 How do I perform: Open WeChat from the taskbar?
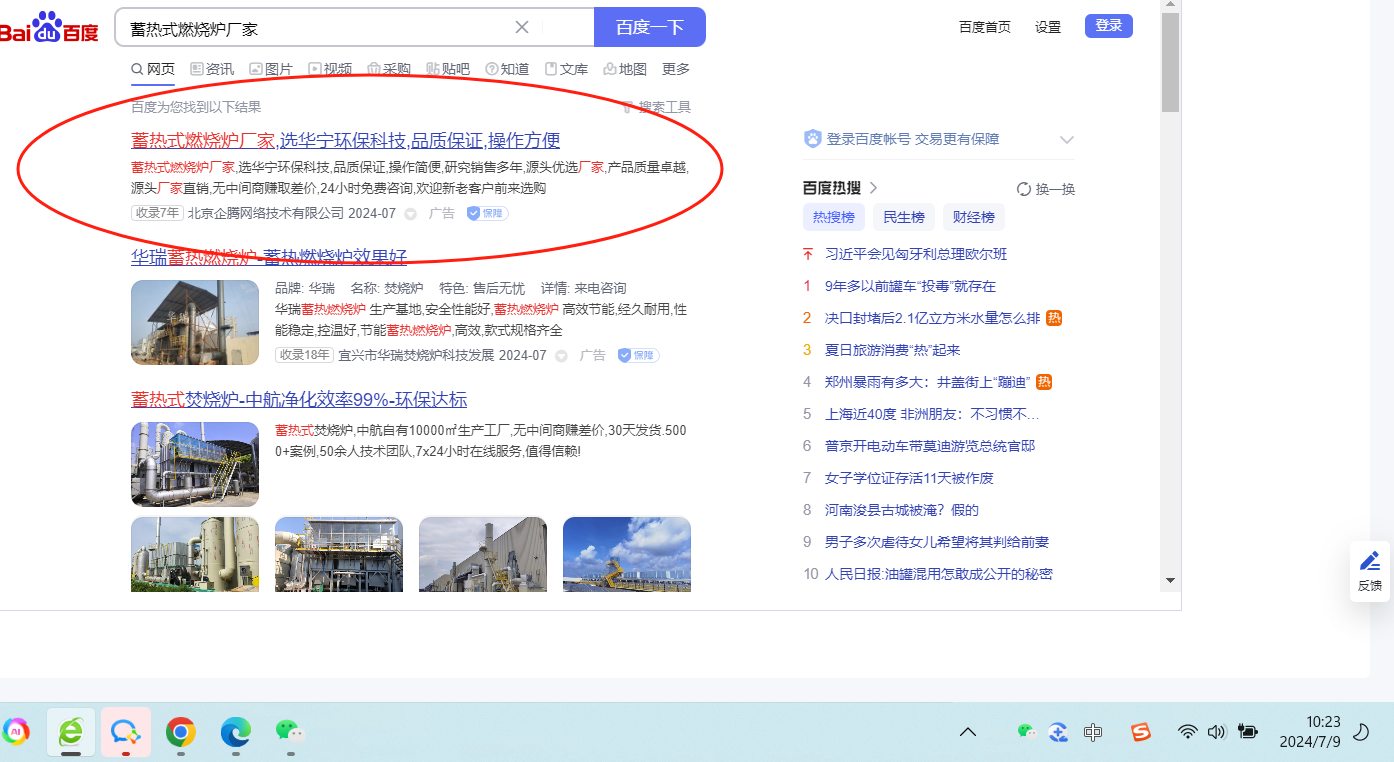(x=289, y=732)
